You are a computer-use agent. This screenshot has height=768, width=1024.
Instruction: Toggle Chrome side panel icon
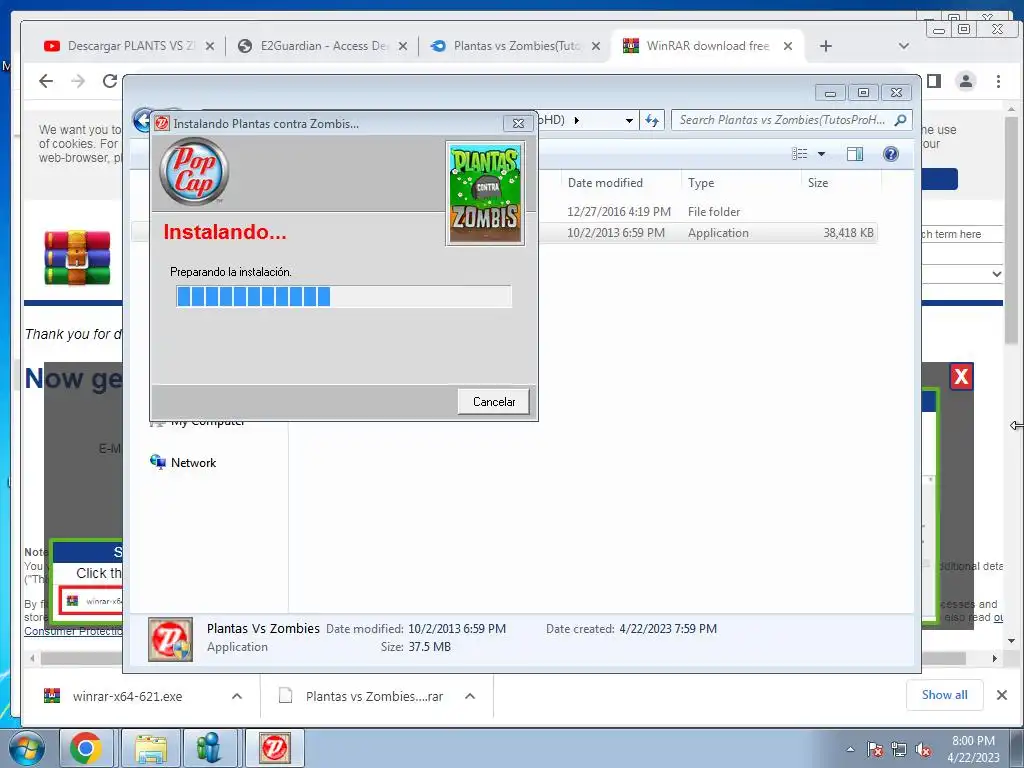click(934, 81)
